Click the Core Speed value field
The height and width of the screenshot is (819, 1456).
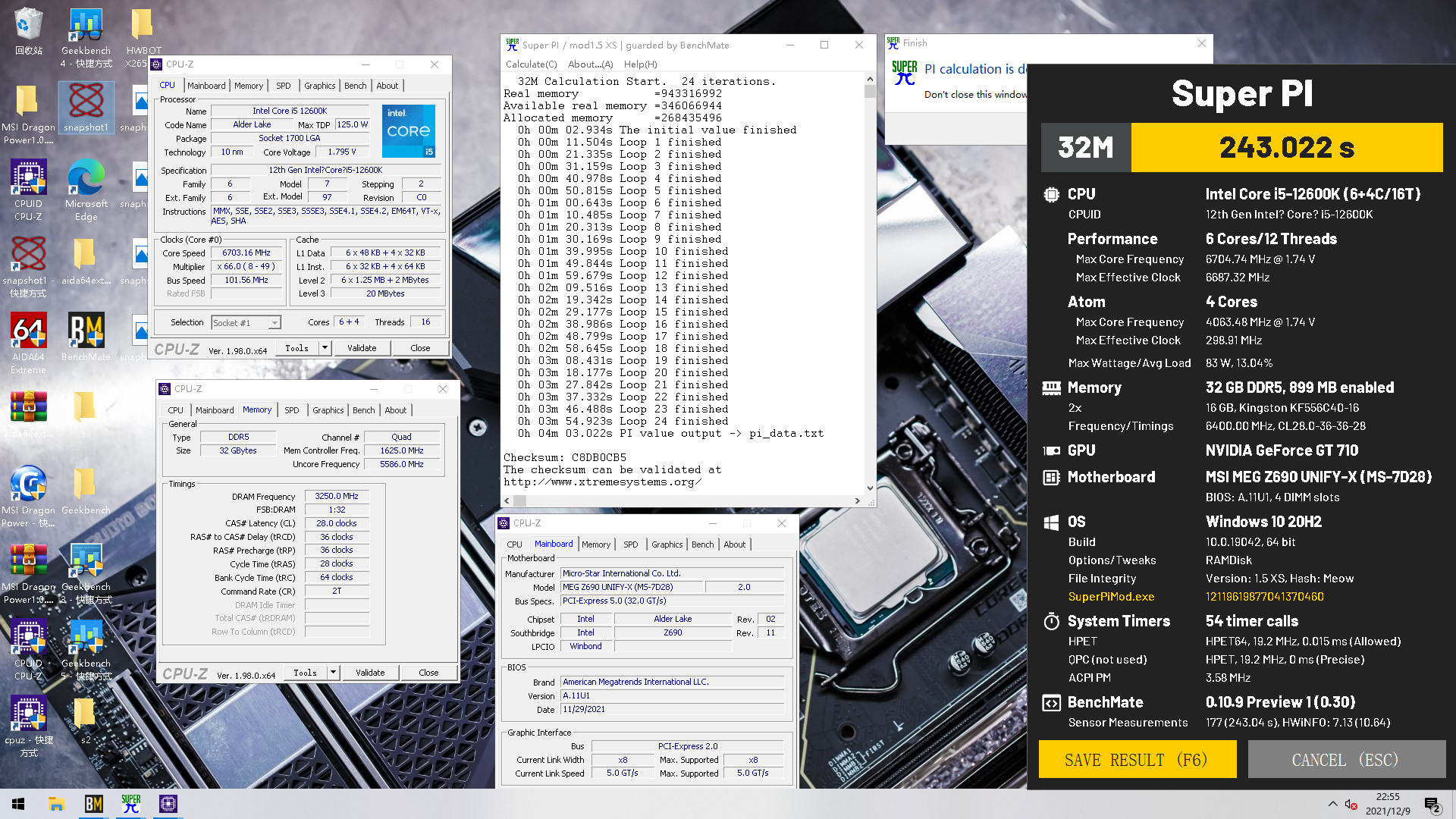coord(246,253)
